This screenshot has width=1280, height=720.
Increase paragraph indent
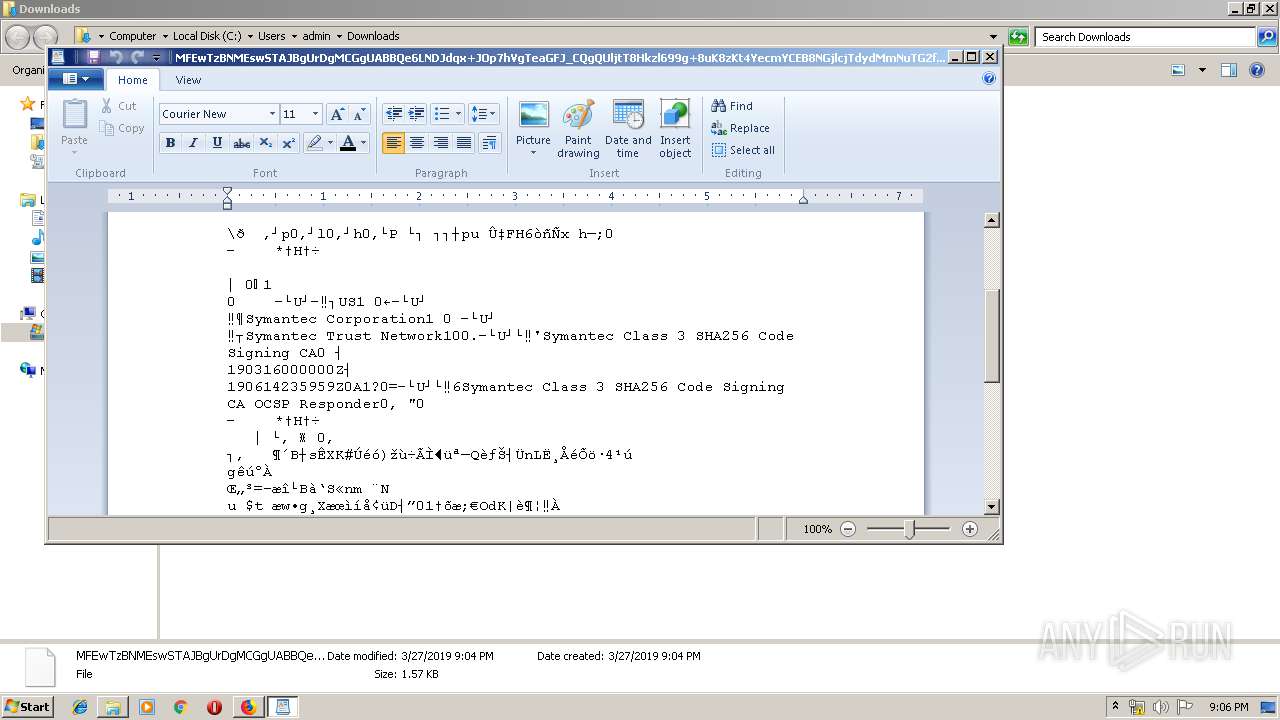[x=417, y=114]
